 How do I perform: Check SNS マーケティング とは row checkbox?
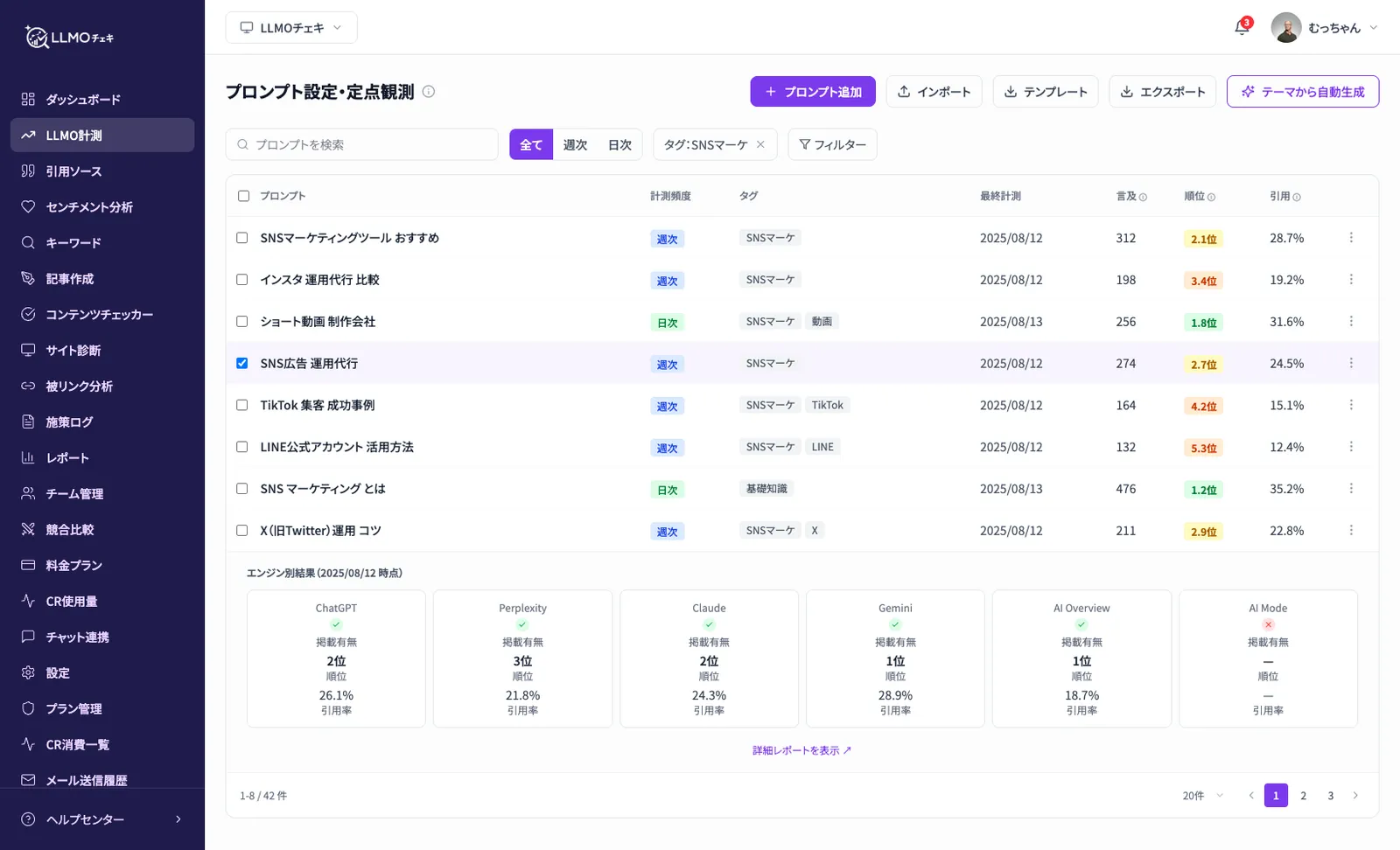point(242,489)
